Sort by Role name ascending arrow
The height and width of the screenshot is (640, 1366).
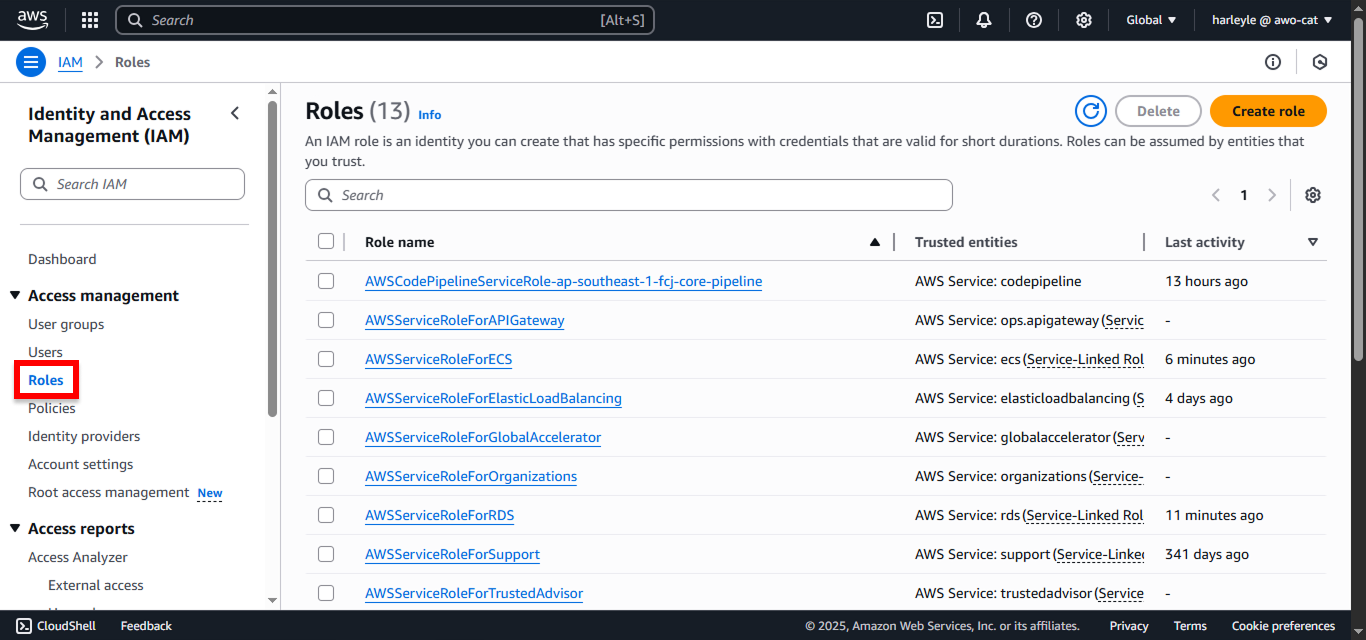pyautogui.click(x=875, y=242)
